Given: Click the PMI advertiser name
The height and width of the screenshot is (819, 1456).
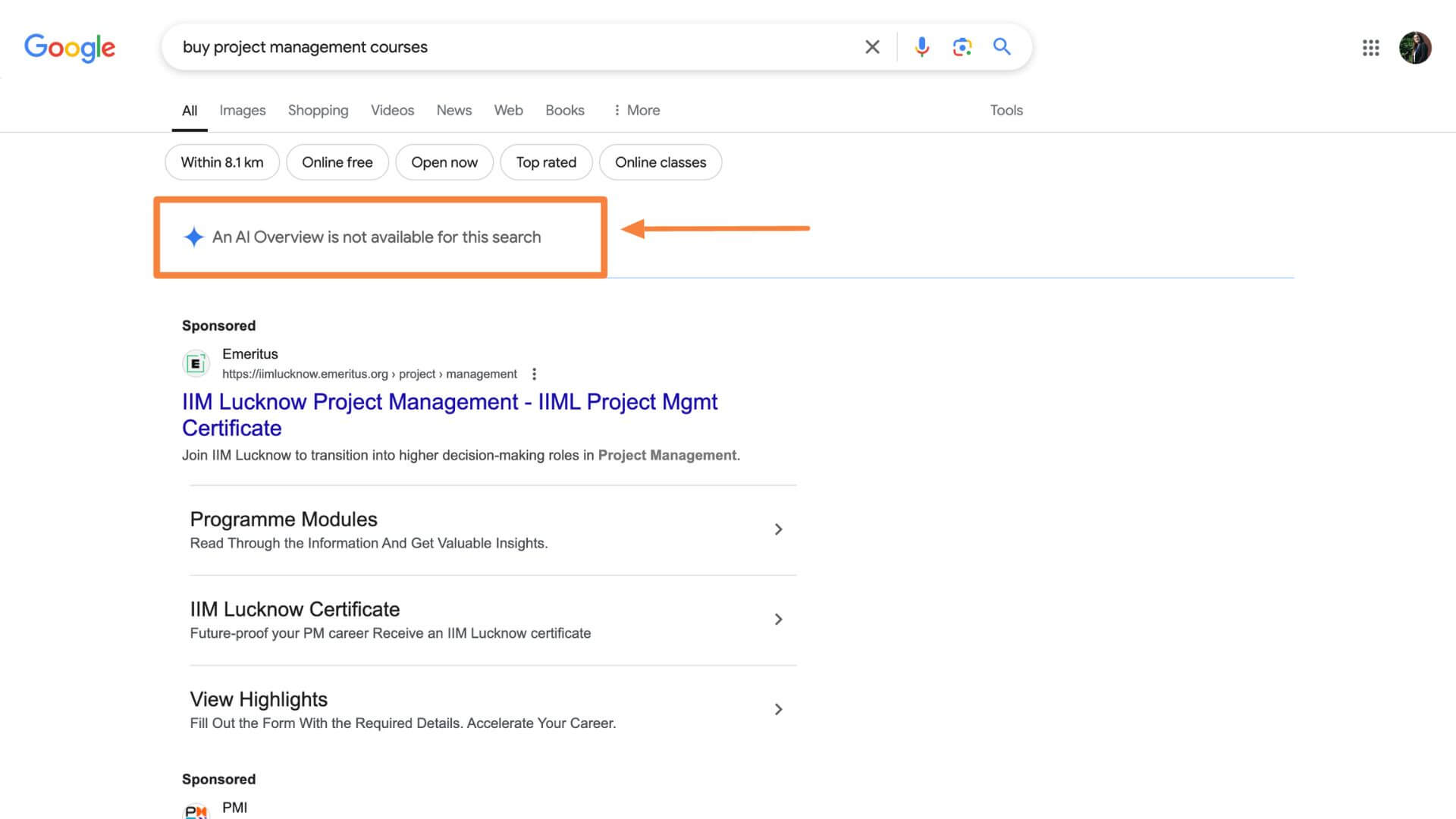Looking at the screenshot, I should tap(234, 808).
